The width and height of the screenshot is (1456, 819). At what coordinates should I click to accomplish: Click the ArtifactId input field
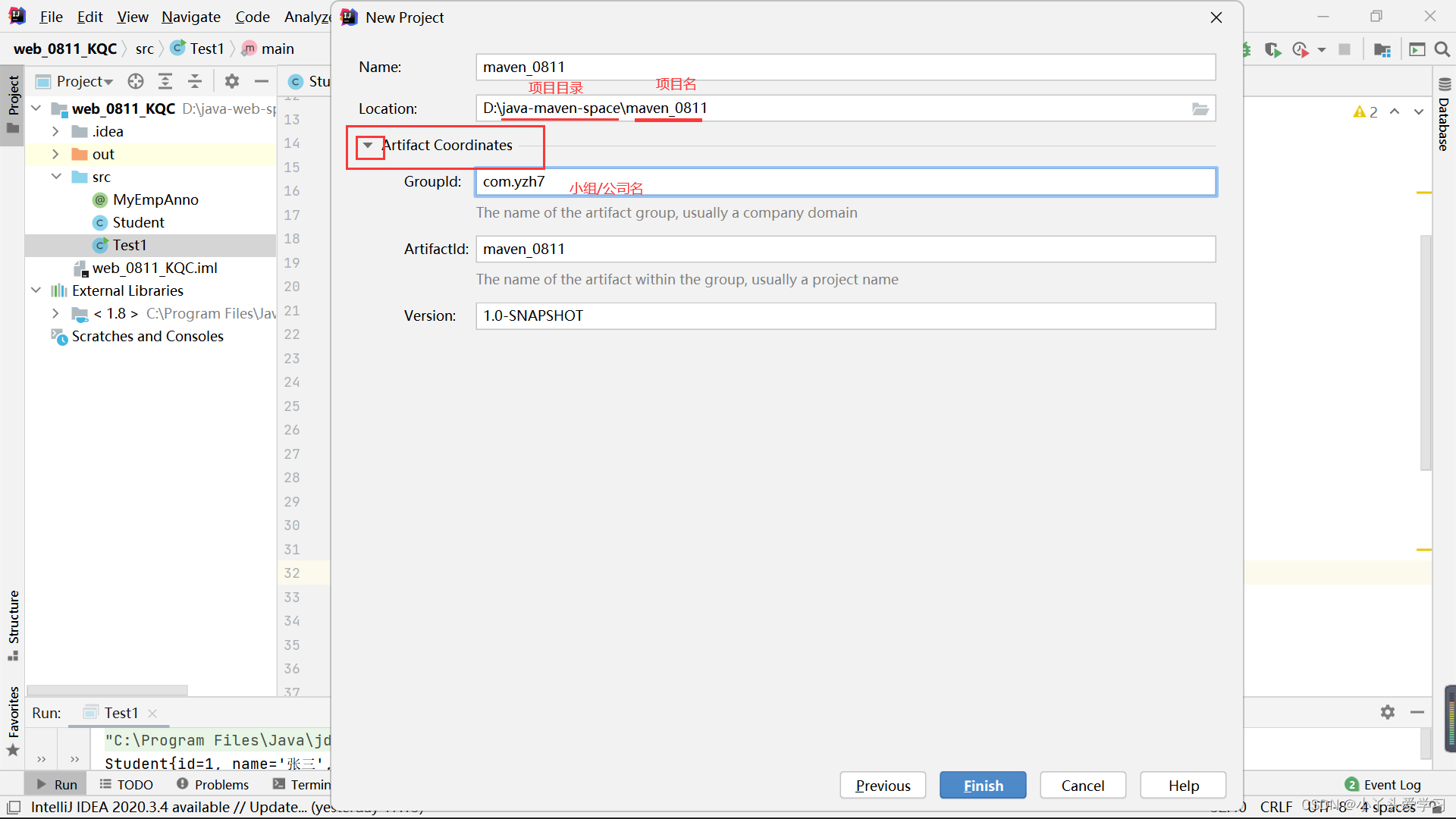click(x=846, y=249)
